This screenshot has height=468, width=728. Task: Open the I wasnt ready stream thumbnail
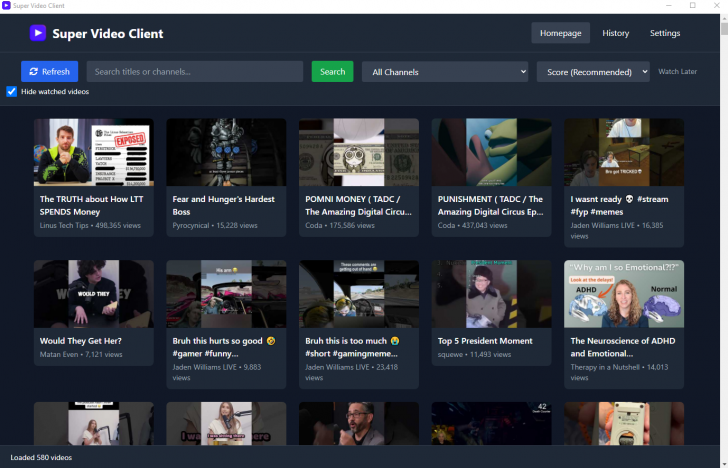[x=624, y=152]
